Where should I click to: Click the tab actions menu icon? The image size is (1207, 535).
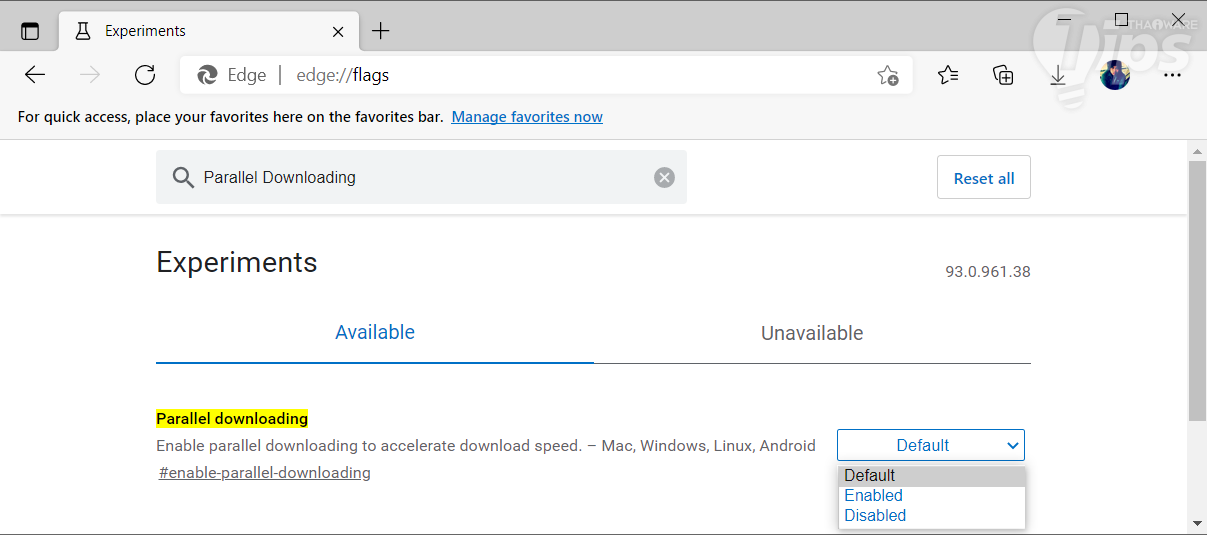(30, 31)
